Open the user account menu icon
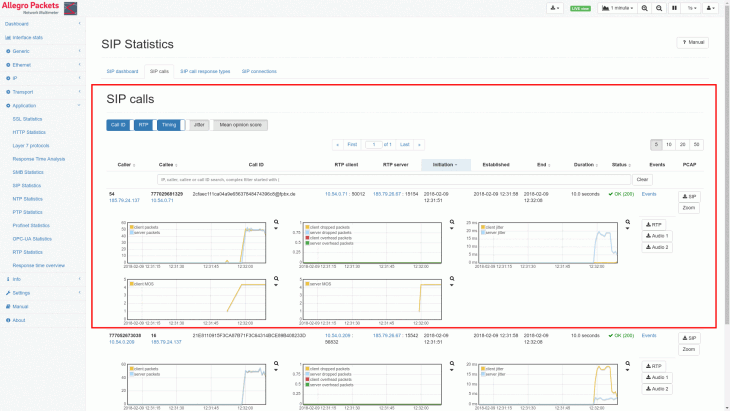This screenshot has width=730, height=411. click(712, 8)
